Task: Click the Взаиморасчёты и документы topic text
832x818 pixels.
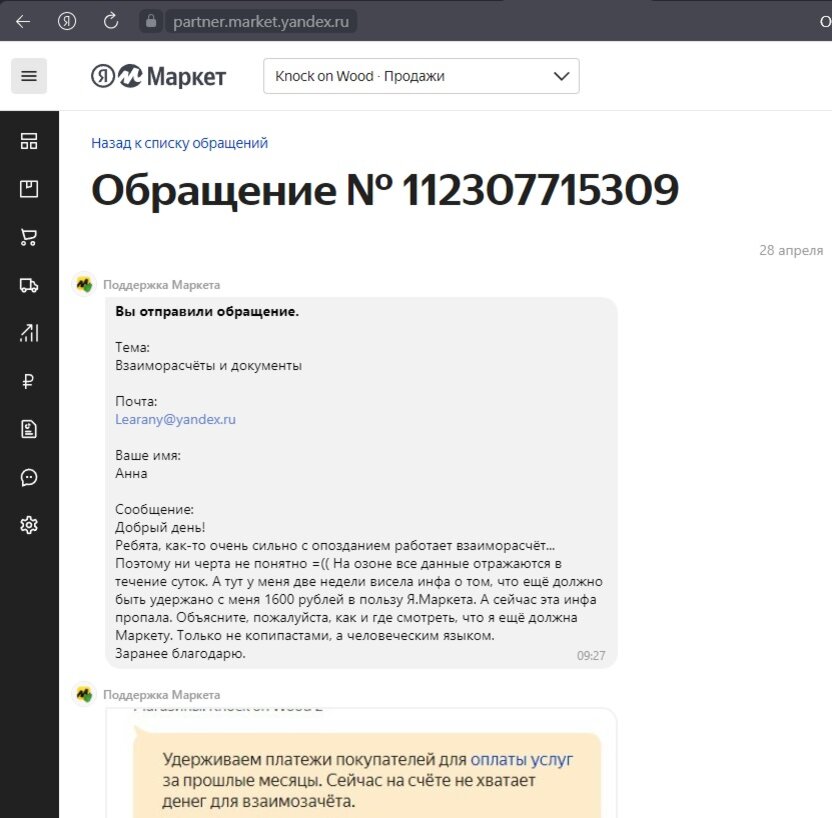Action: [x=209, y=366]
